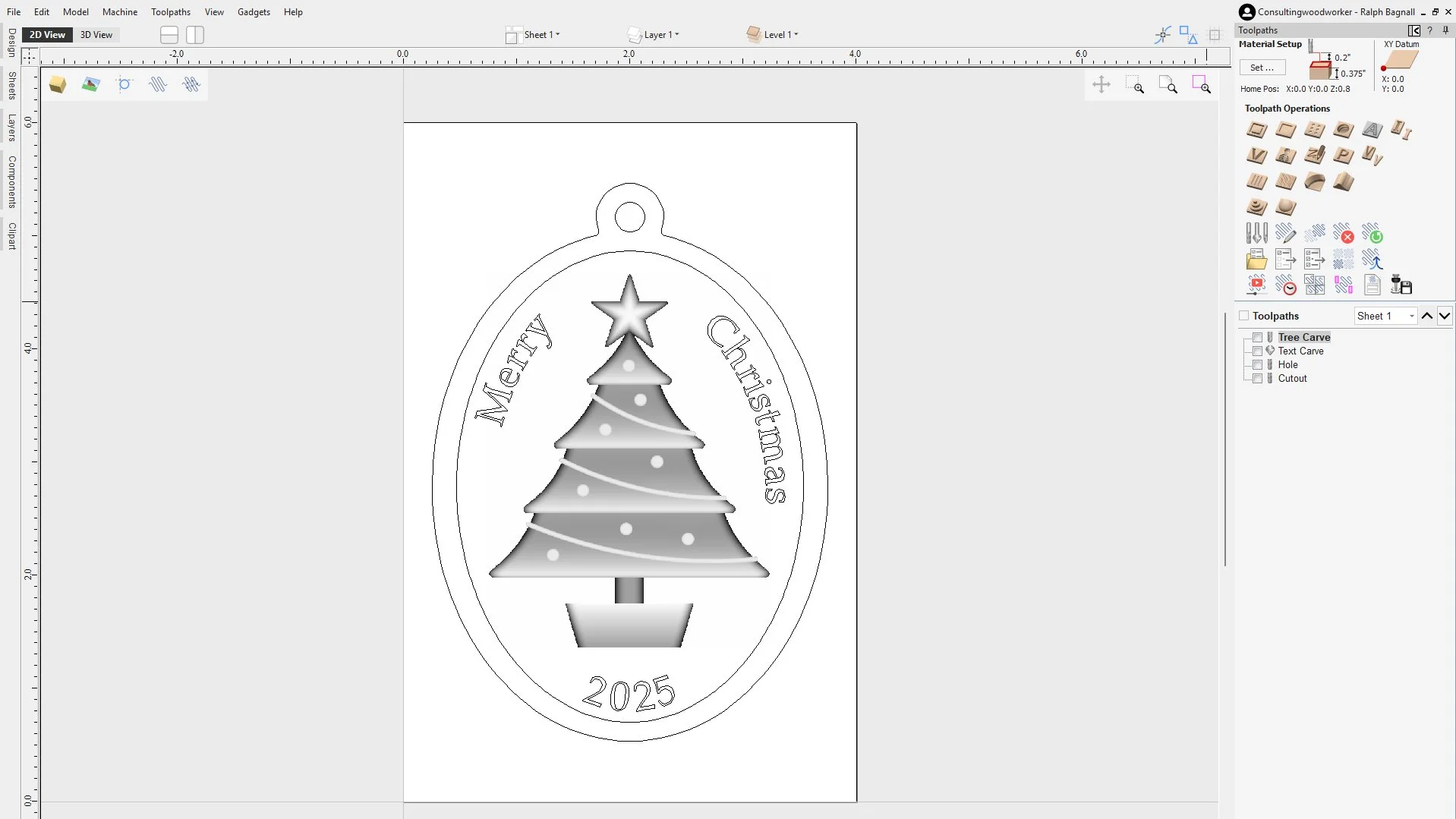Click the Merge Toolpaths blue arrow icon
1456x819 pixels.
click(x=1372, y=260)
